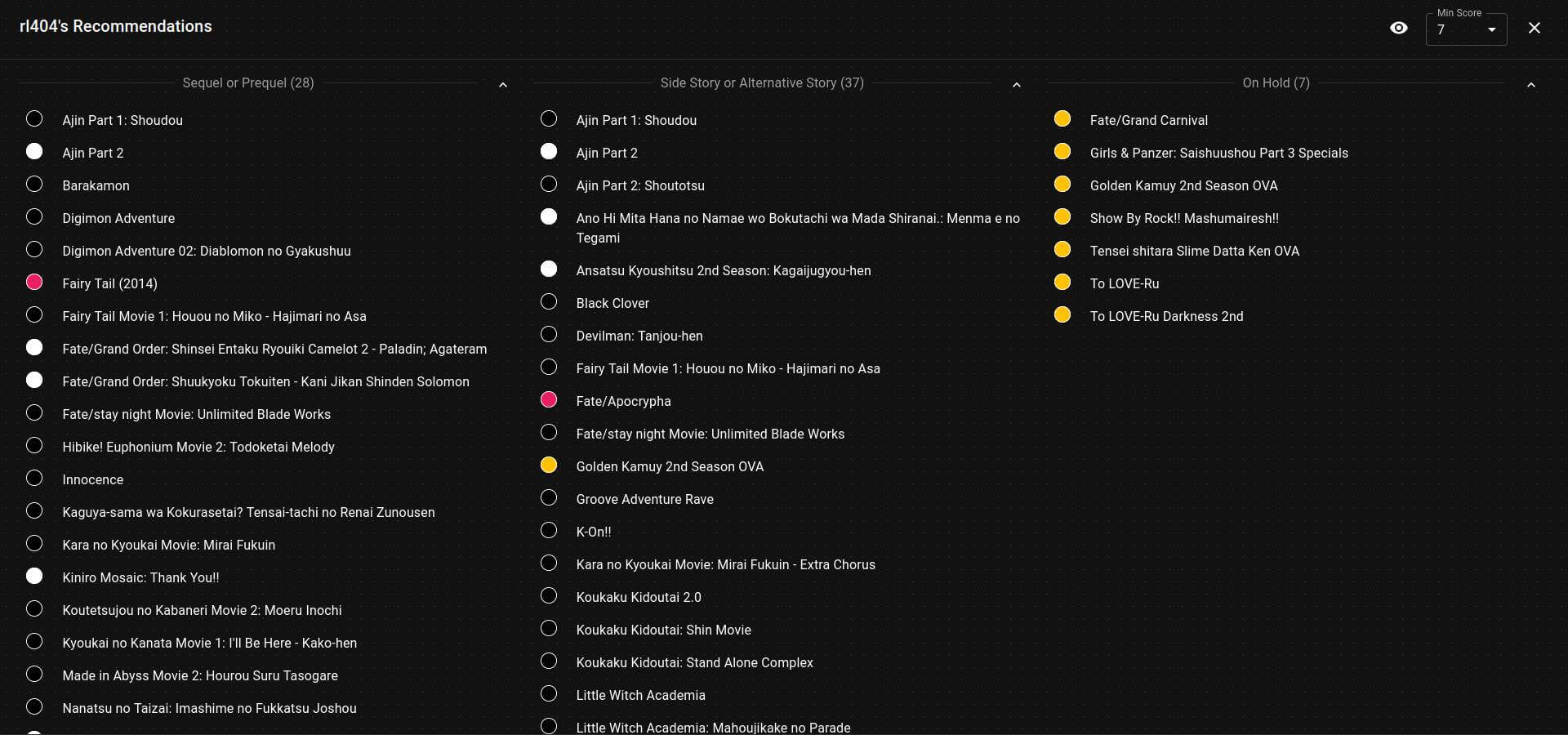The image size is (1568, 735).
Task: Select Koutetsujou no Kabaneri Movie 2: Moeru Inochi
Action: tap(202, 610)
